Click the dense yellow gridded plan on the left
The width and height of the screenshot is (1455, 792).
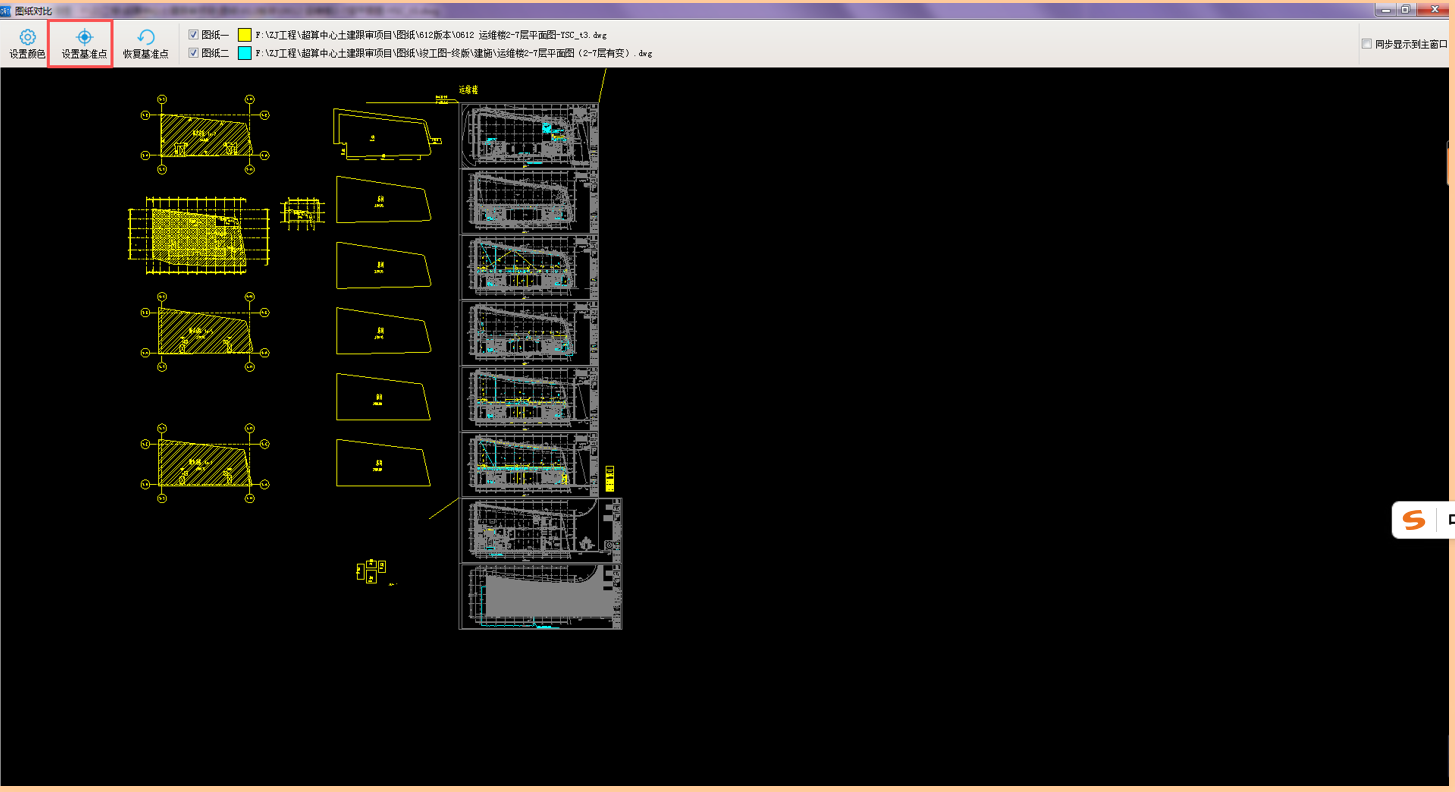(x=200, y=235)
